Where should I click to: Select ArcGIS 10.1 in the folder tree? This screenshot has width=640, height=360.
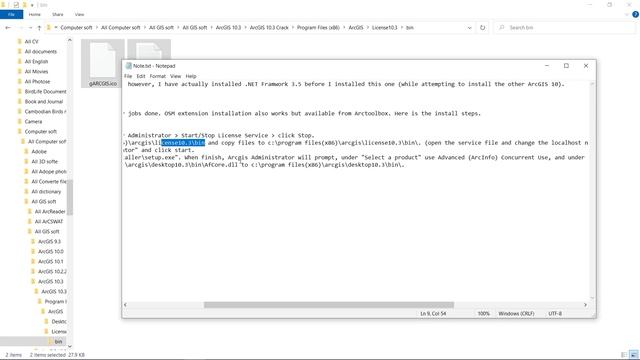[x=51, y=262]
